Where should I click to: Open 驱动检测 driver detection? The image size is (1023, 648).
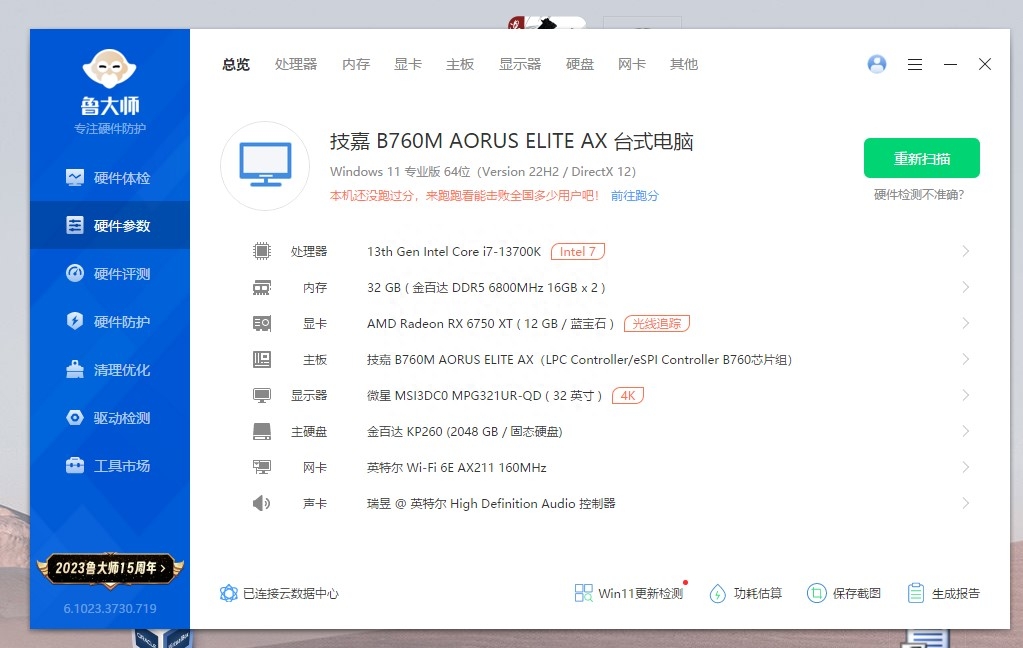110,418
